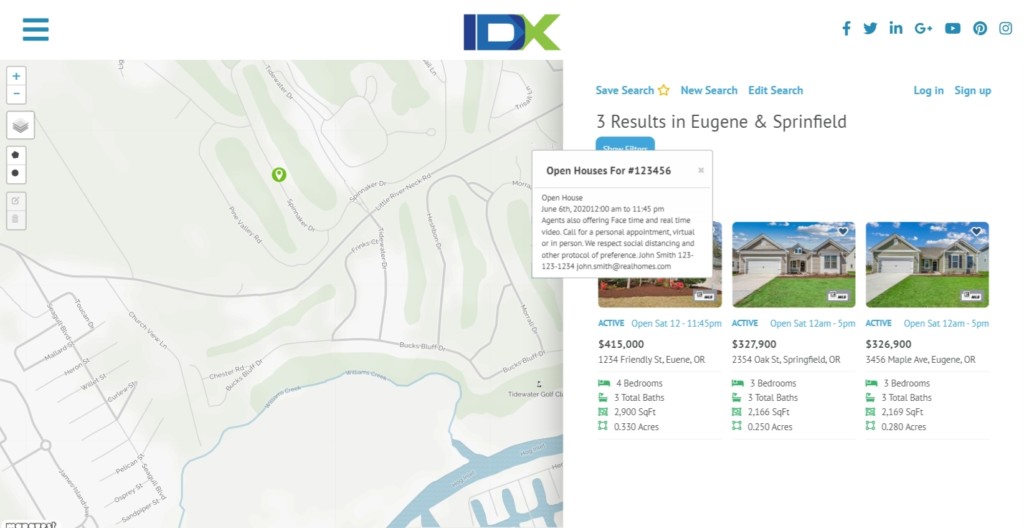Click the star icon beside Save Search
Viewport: 1024px width, 528px height.
point(664,90)
